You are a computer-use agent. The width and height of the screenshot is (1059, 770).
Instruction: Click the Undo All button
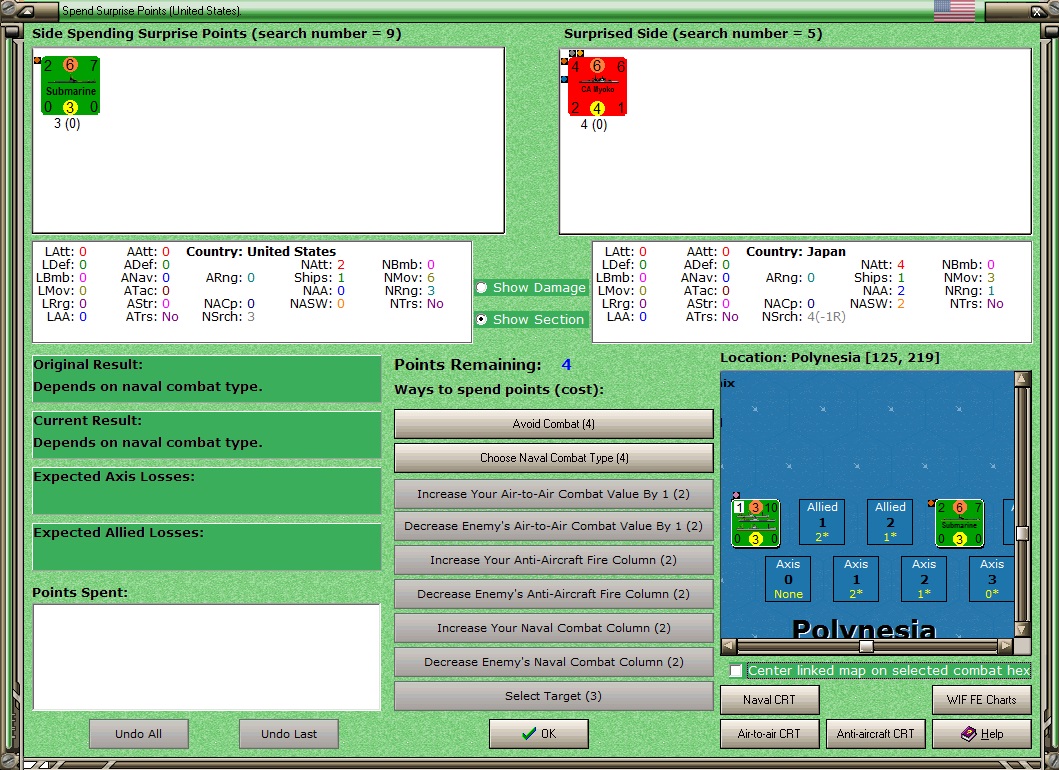[138, 734]
